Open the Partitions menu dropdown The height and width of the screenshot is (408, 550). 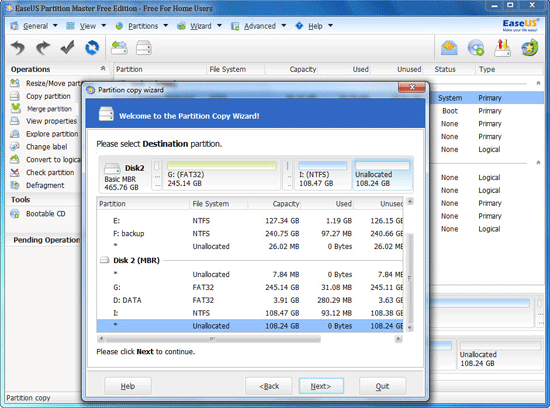click(142, 26)
